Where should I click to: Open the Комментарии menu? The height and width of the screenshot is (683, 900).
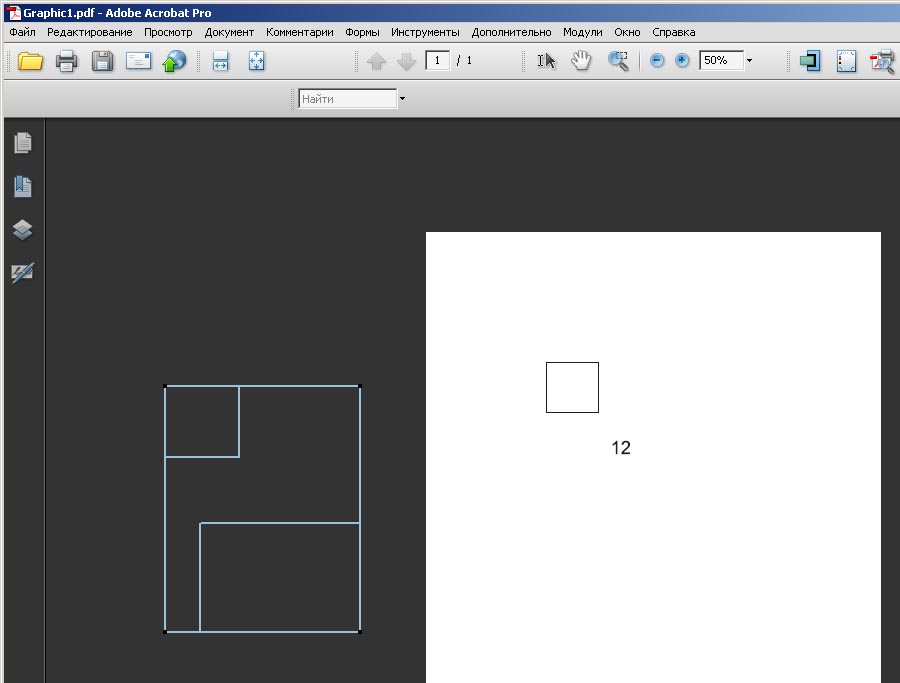click(x=300, y=32)
